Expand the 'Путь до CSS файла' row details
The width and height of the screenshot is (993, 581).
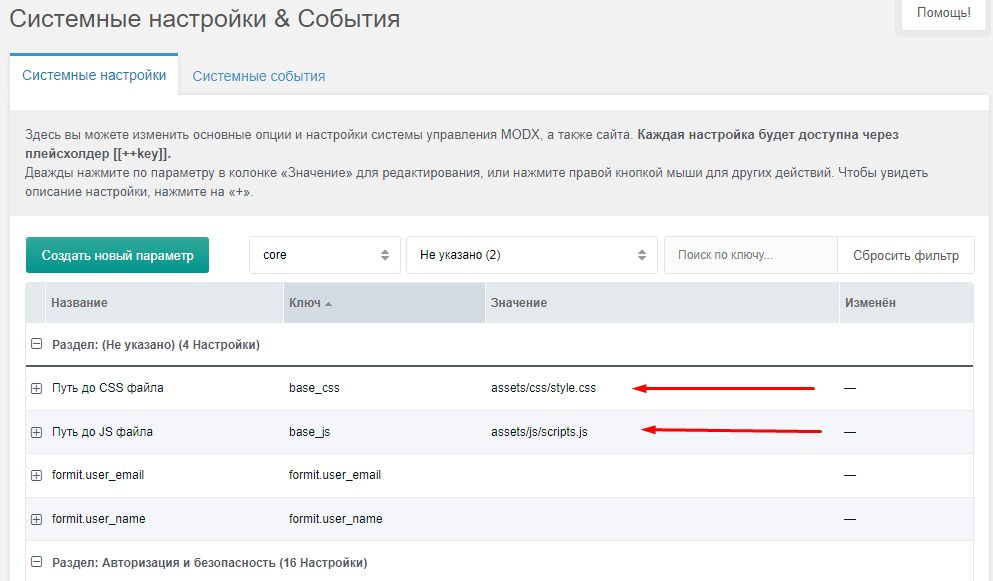click(x=36, y=388)
